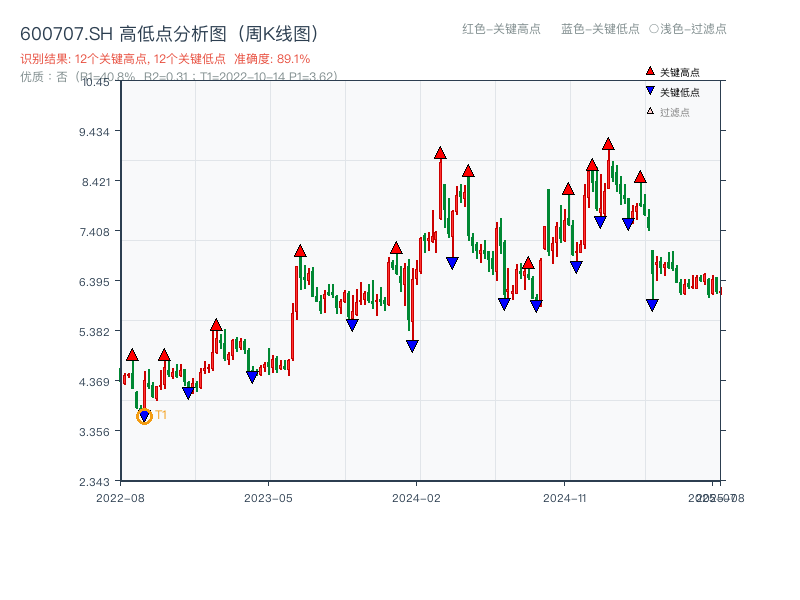Toggle the 过滤点 legend label
The height and width of the screenshot is (600, 800).
point(675,112)
